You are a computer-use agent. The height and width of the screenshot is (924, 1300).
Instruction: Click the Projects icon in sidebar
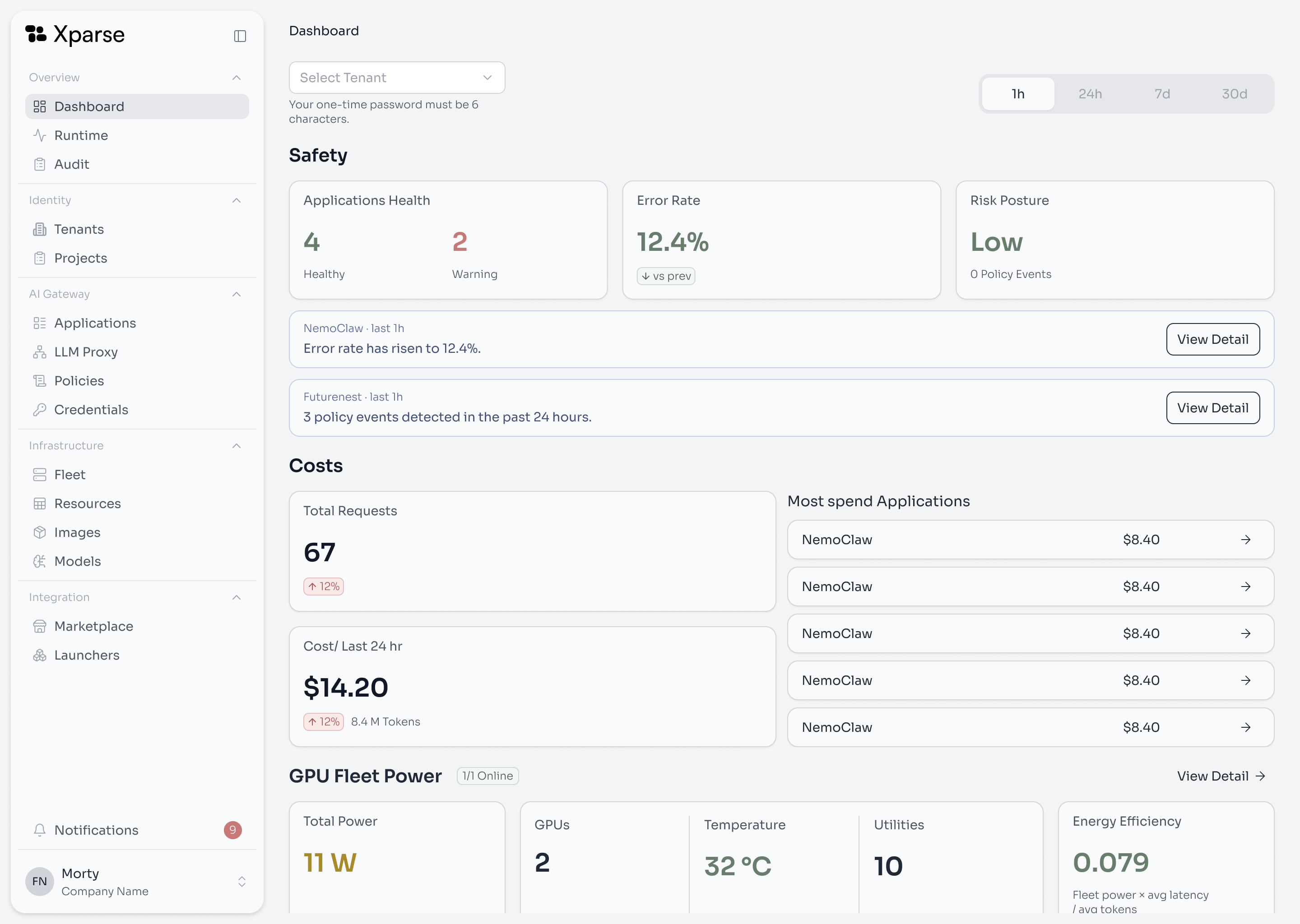(x=39, y=259)
